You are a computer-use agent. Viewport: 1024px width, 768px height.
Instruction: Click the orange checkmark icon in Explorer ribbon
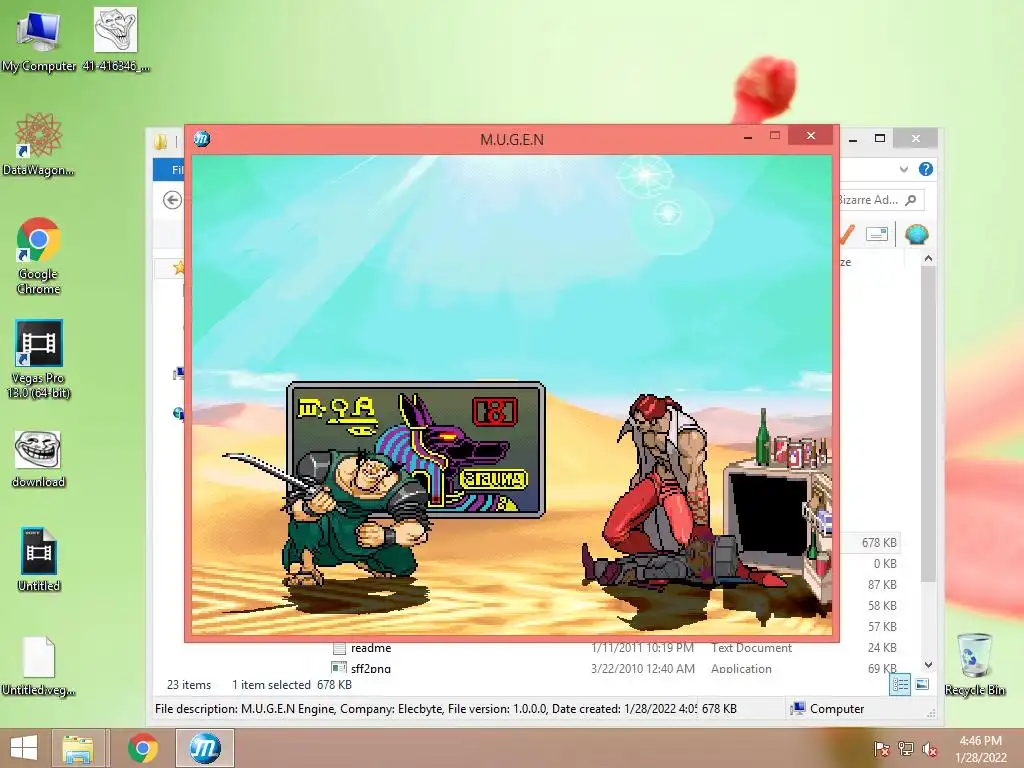(x=846, y=234)
